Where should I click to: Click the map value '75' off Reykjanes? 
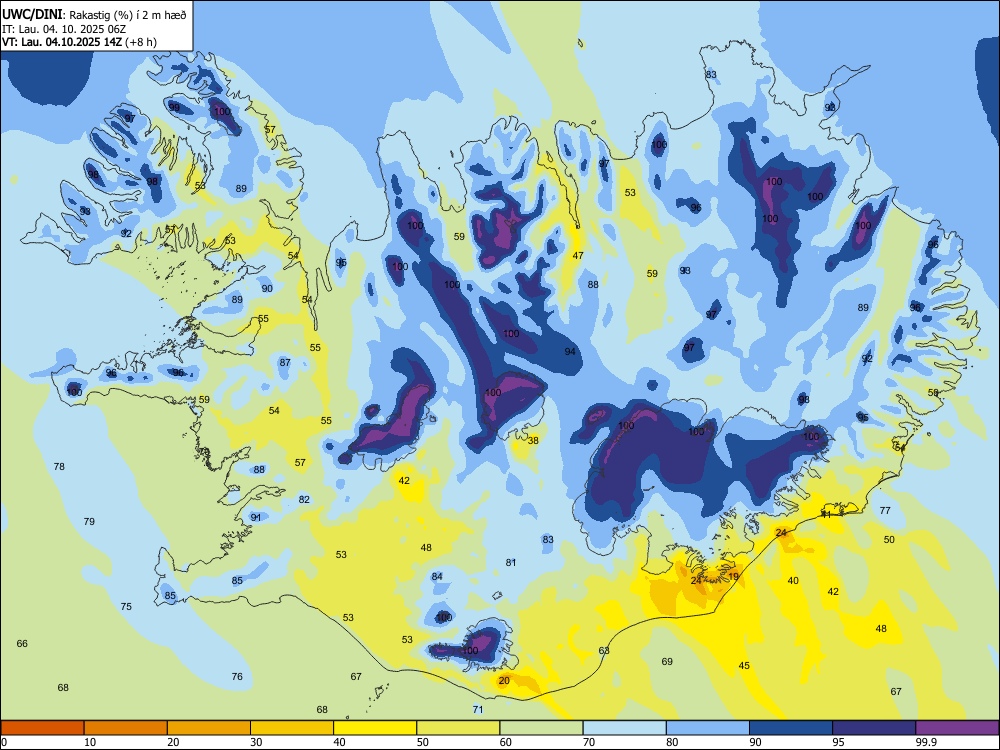(x=126, y=606)
